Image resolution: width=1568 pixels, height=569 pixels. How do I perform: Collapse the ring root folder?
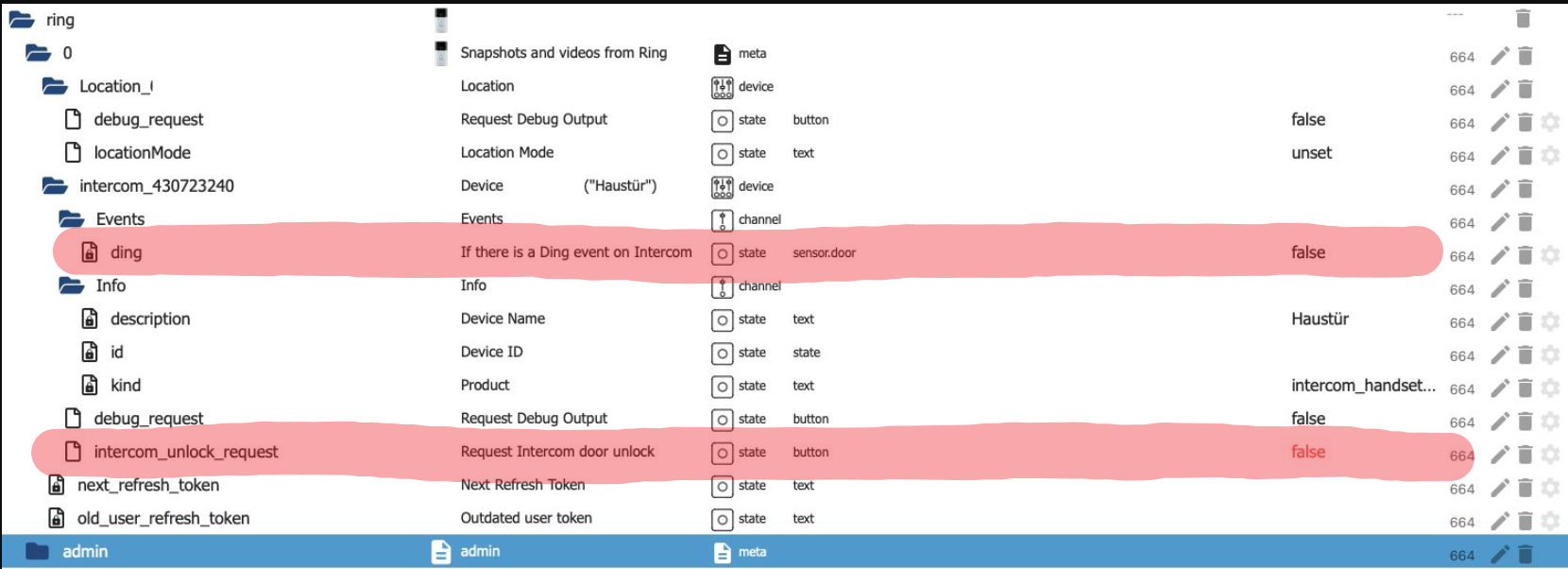22,20
